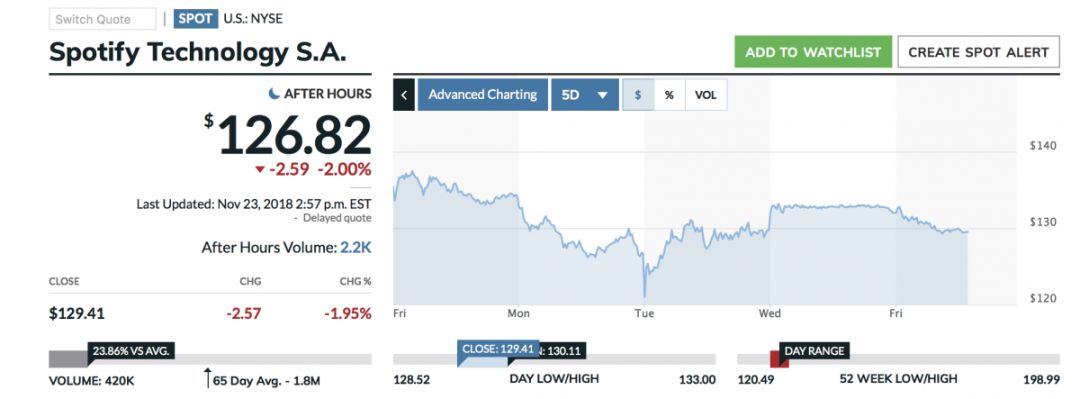This screenshot has width=1080, height=399.
Task: Select the dollar price view toggle
Action: pyautogui.click(x=638, y=95)
